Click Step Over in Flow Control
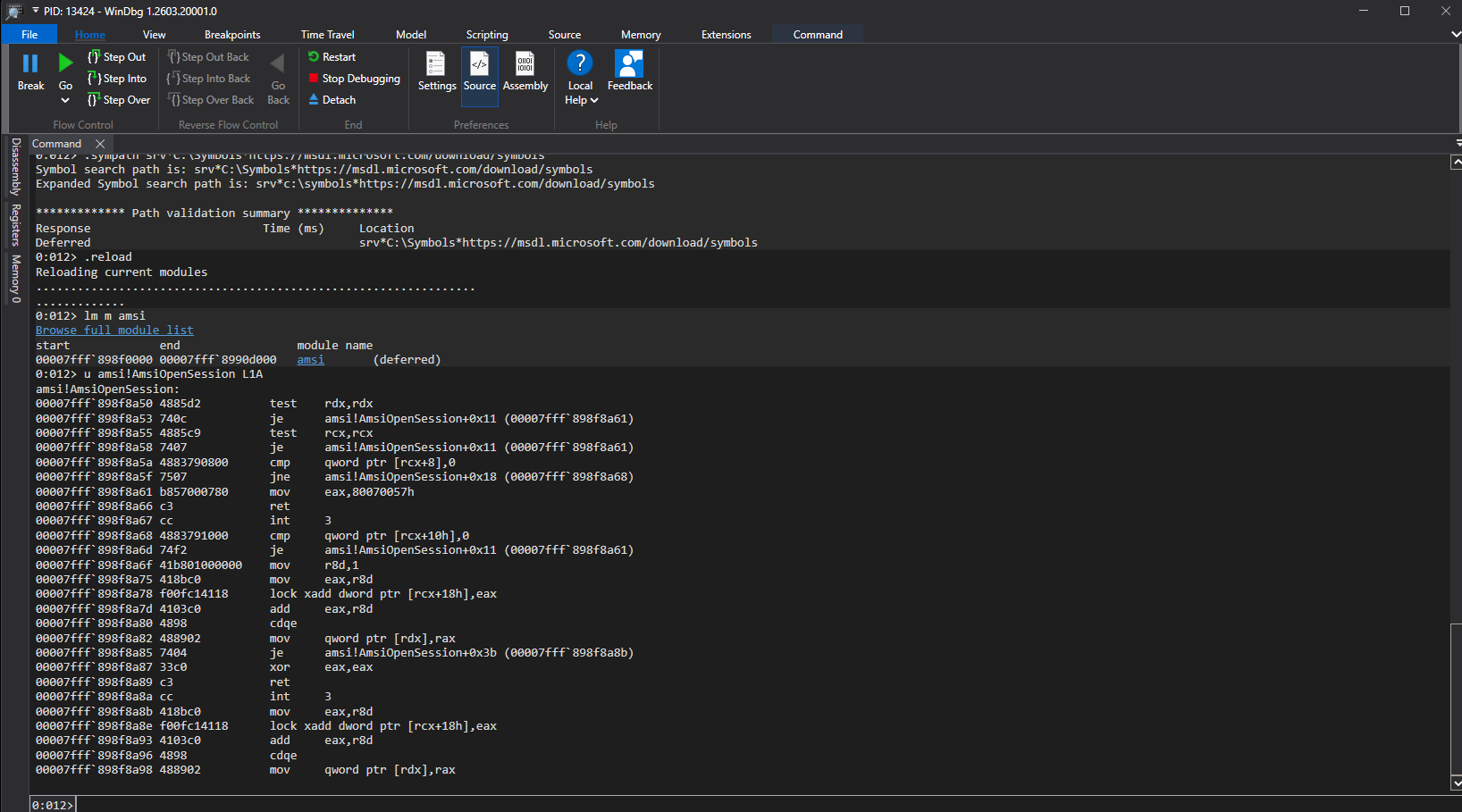 pyautogui.click(x=119, y=100)
